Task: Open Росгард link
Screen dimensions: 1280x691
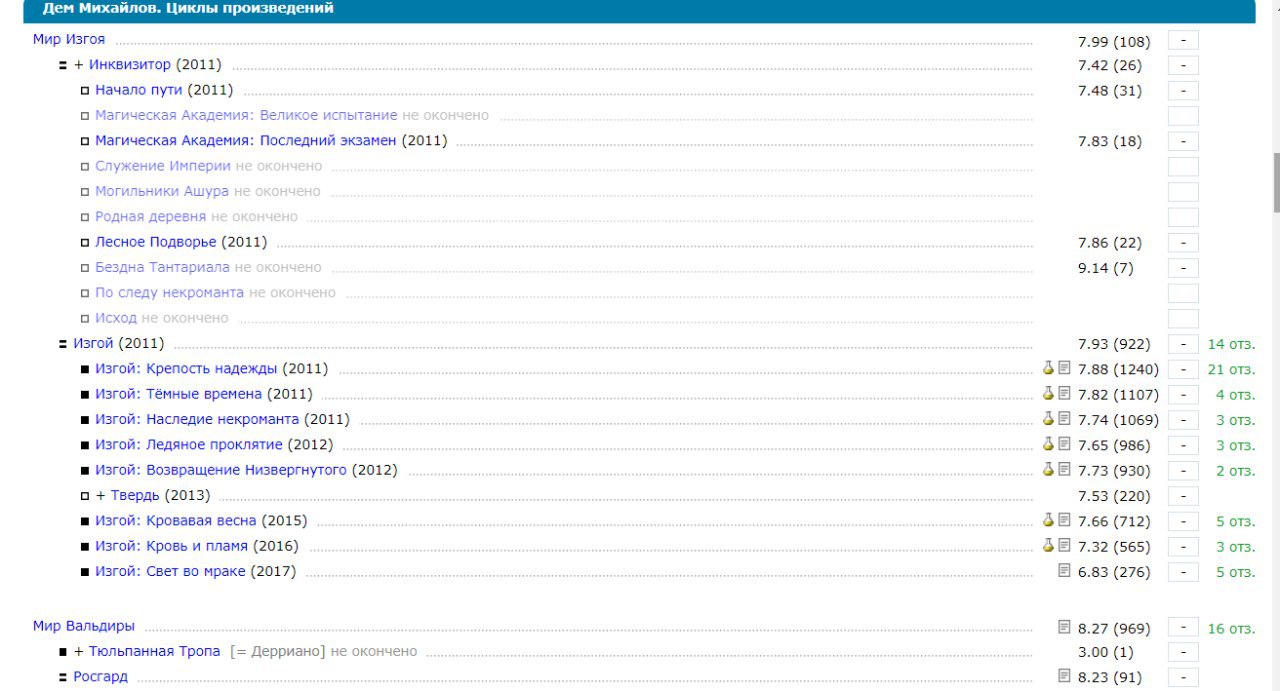Action: [x=100, y=677]
